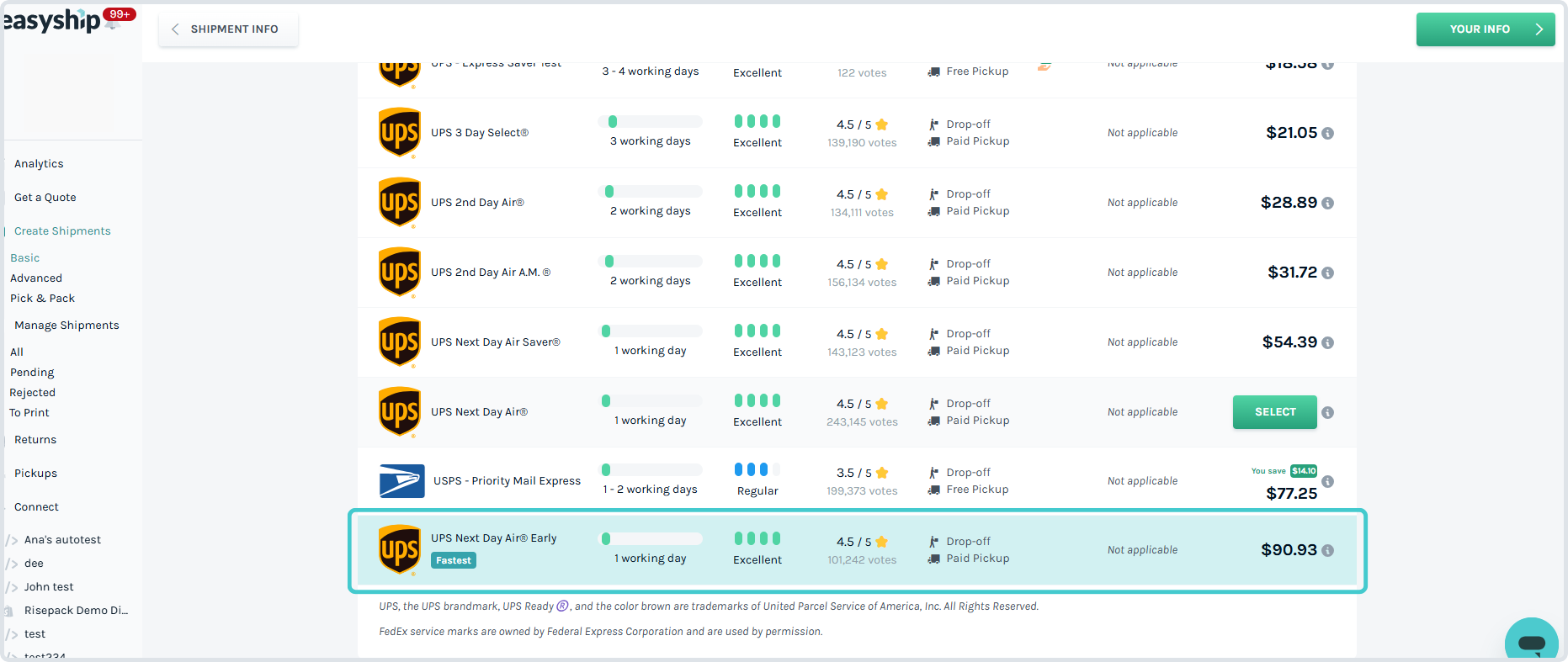Click the UPS Ready registered trademark symbol
The image size is (1568, 662).
coord(563,606)
